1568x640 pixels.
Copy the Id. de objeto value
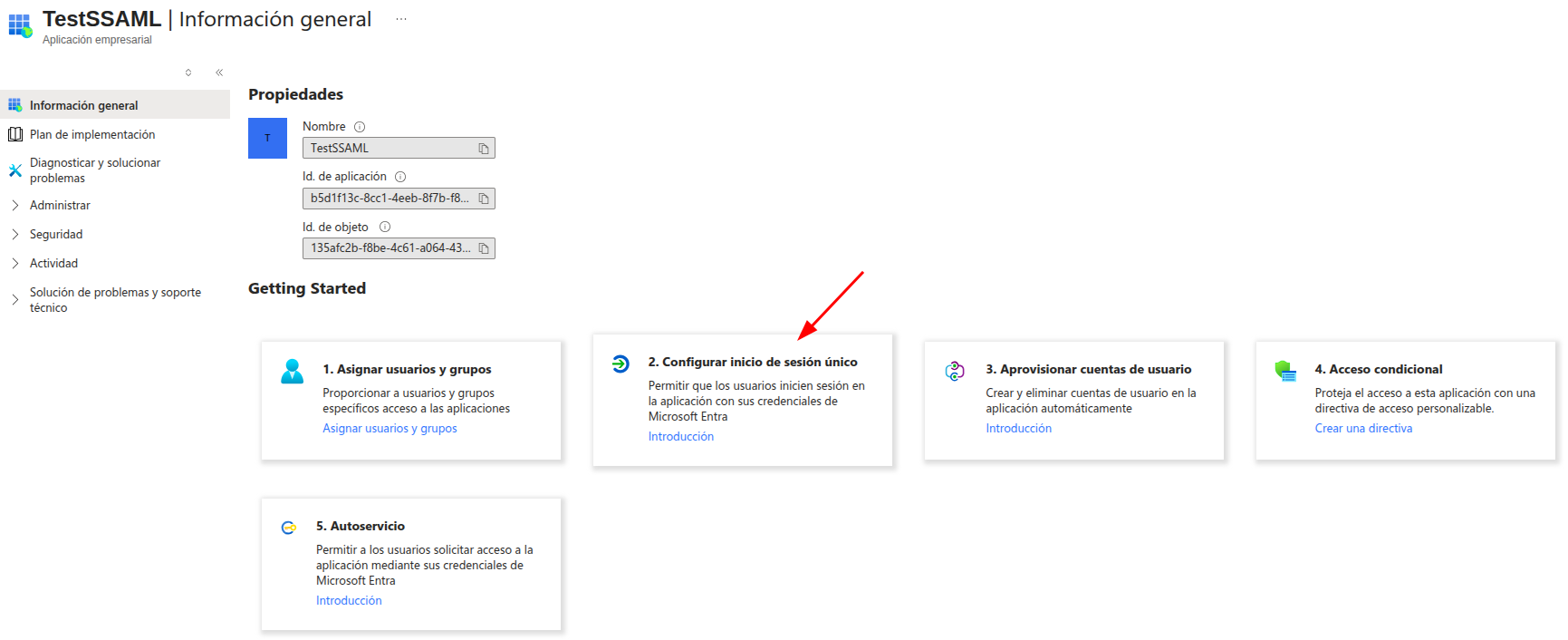coord(484,248)
